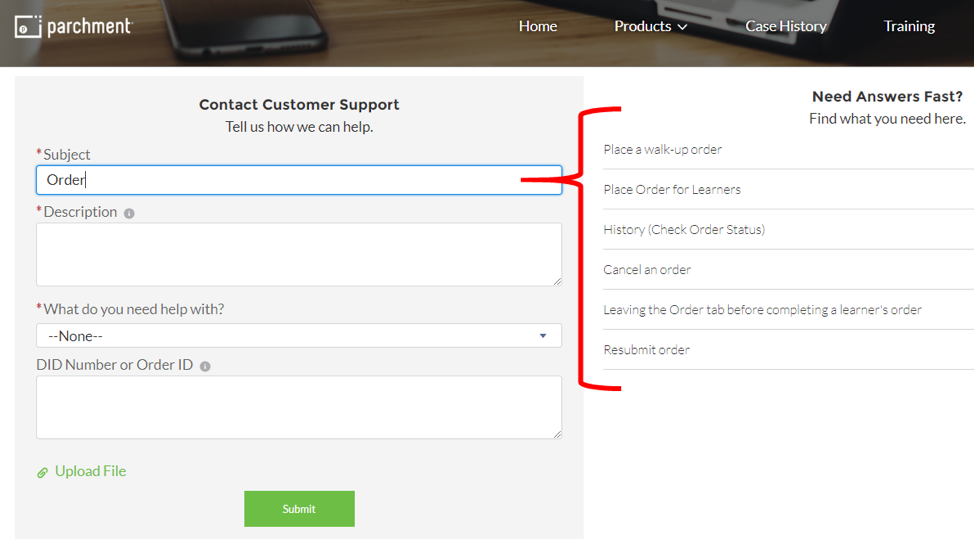
Task: Open 'Leaving the Order tab' help article
Action: [762, 309]
